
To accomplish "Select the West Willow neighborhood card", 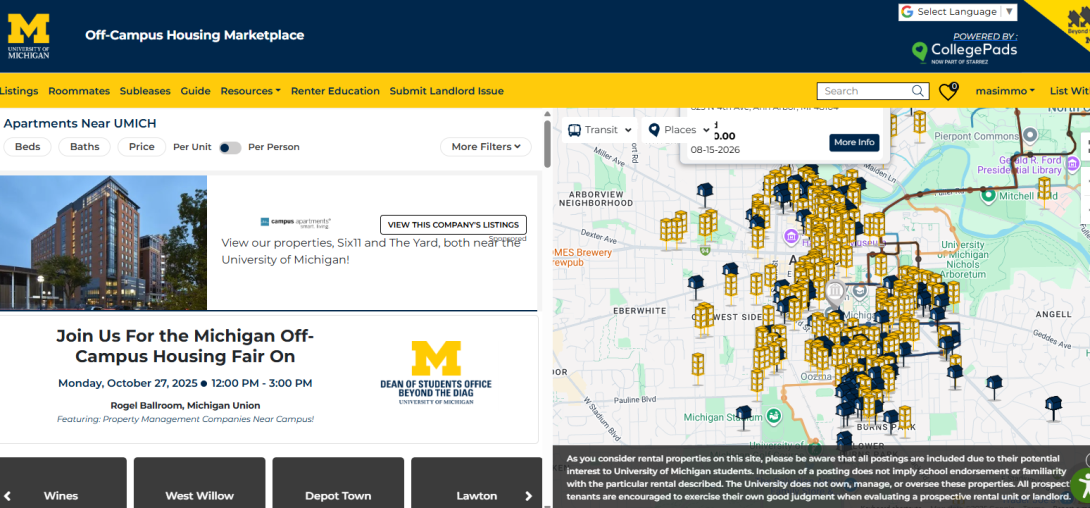I will pos(200,482).
